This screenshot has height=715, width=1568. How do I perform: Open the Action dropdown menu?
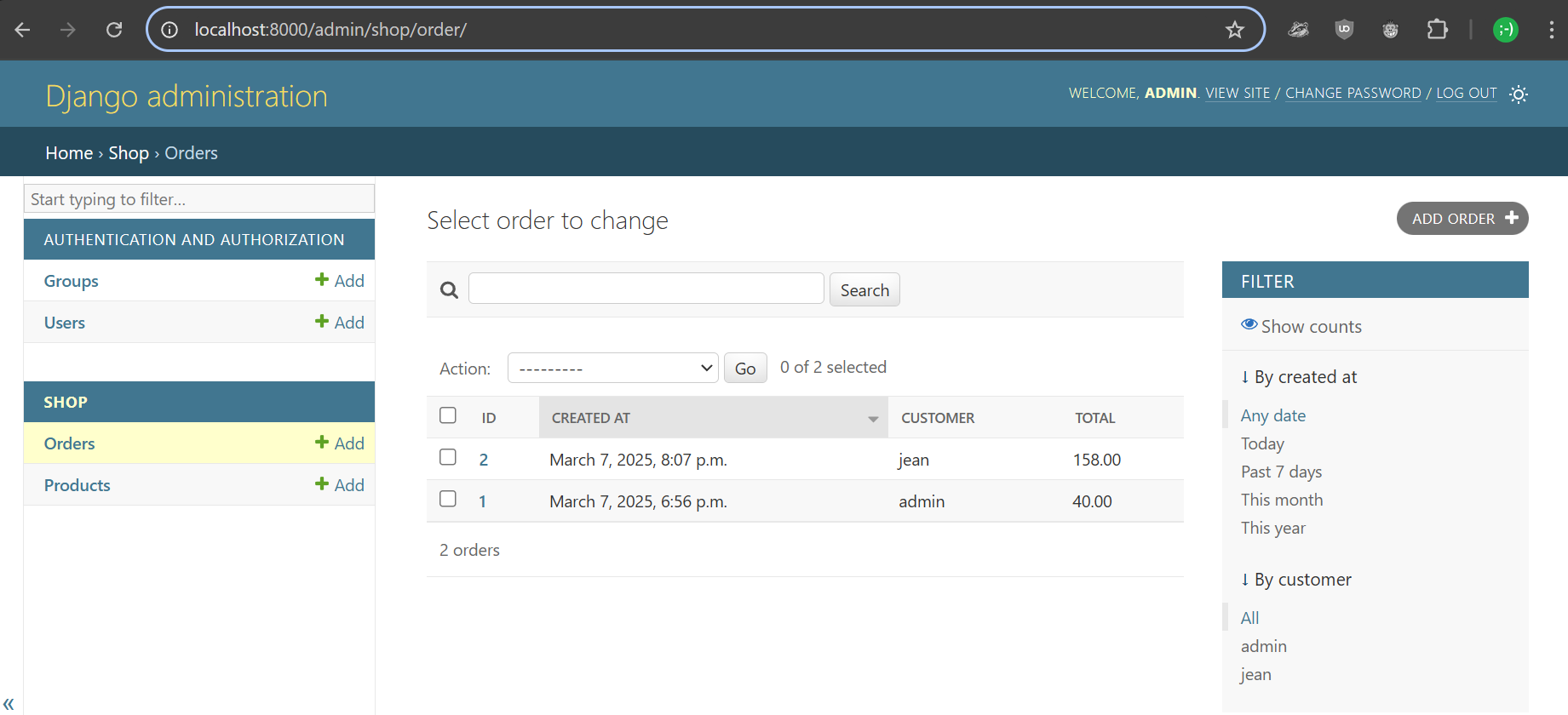click(613, 369)
